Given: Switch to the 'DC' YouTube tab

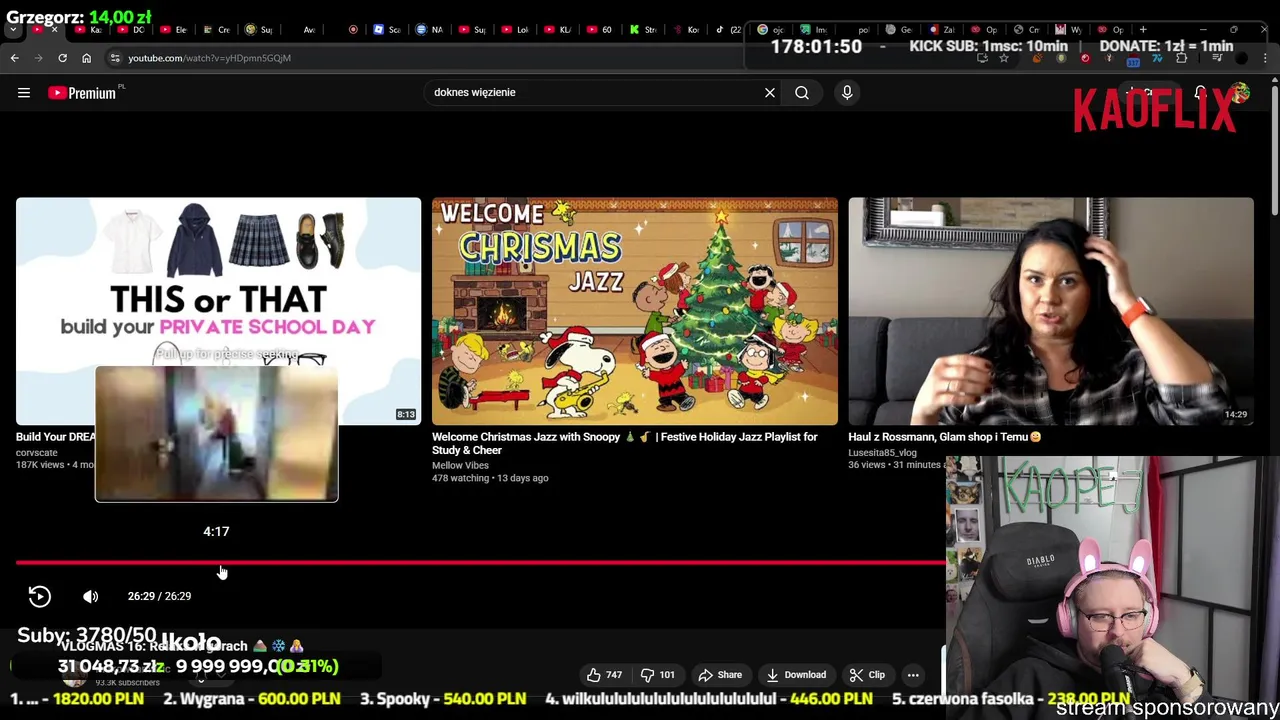Looking at the screenshot, I should pyautogui.click(x=132, y=29).
